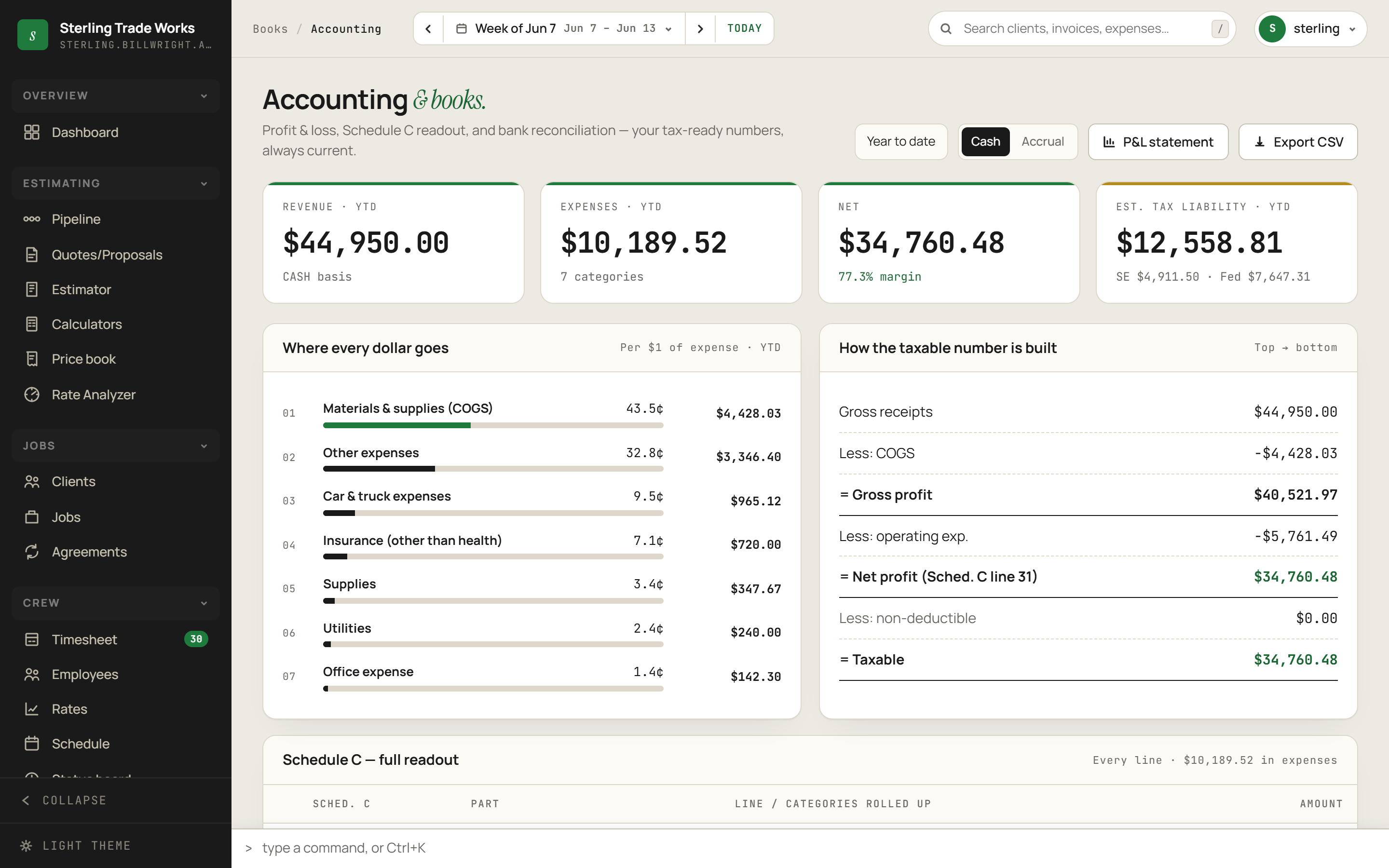Click the Revenue YTD card
The width and height of the screenshot is (1389, 868).
[x=393, y=243]
